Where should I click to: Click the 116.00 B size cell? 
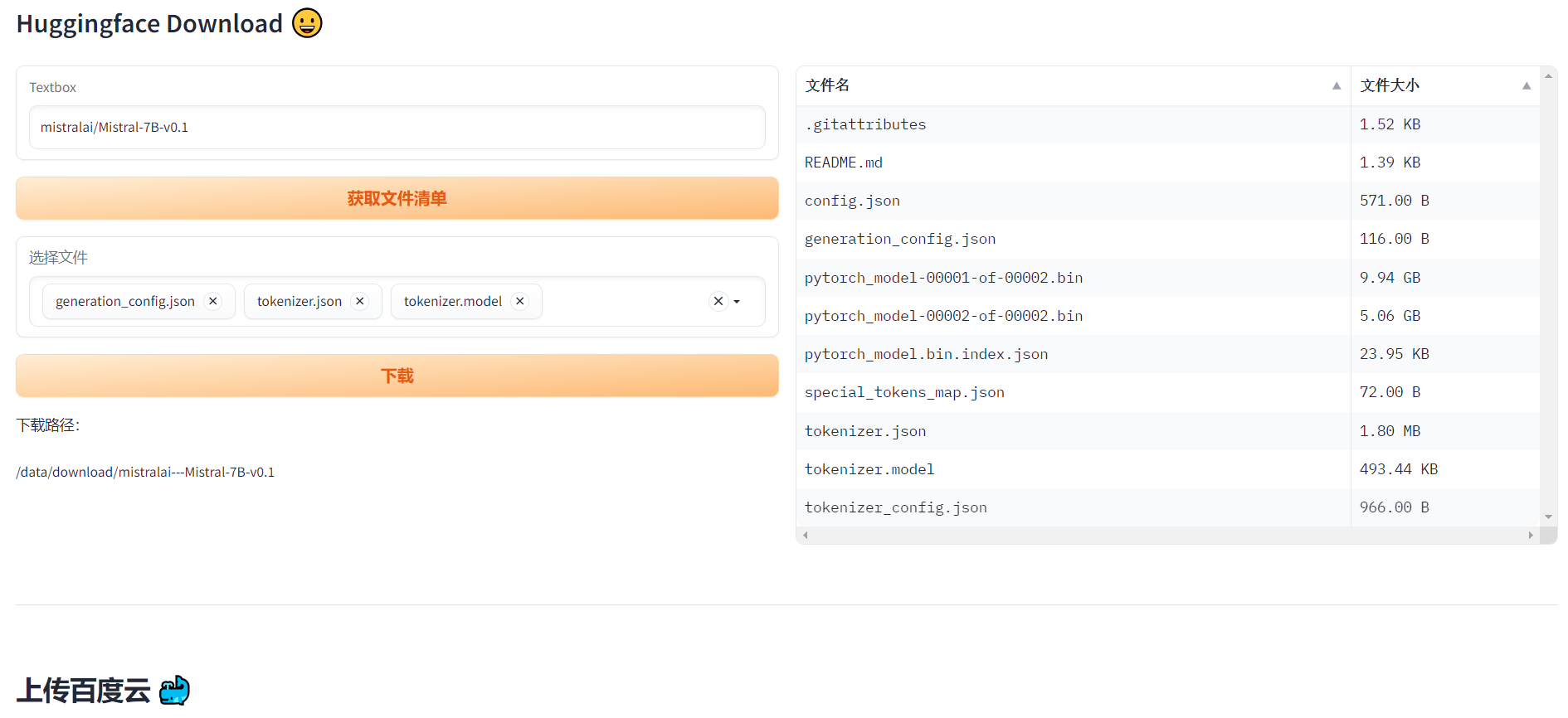[1445, 239]
